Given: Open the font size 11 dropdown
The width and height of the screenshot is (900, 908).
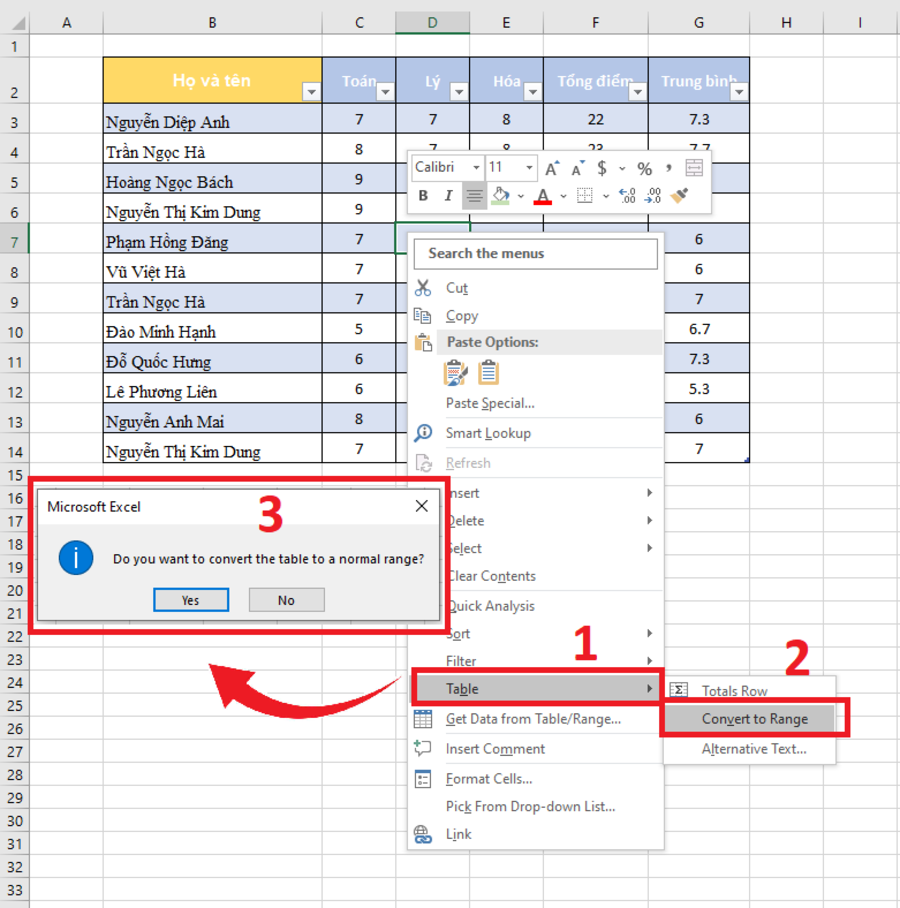Looking at the screenshot, I should [529, 168].
